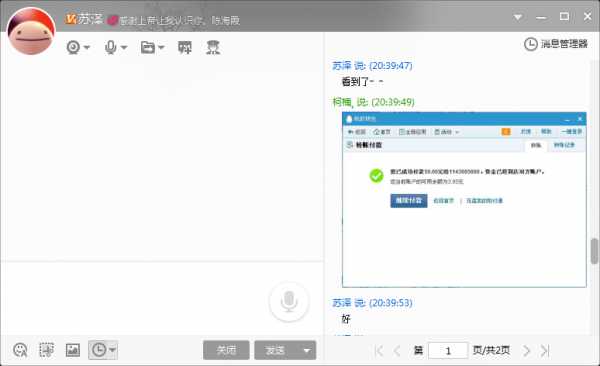
Task: Send a file via folder icon
Action: 148,47
